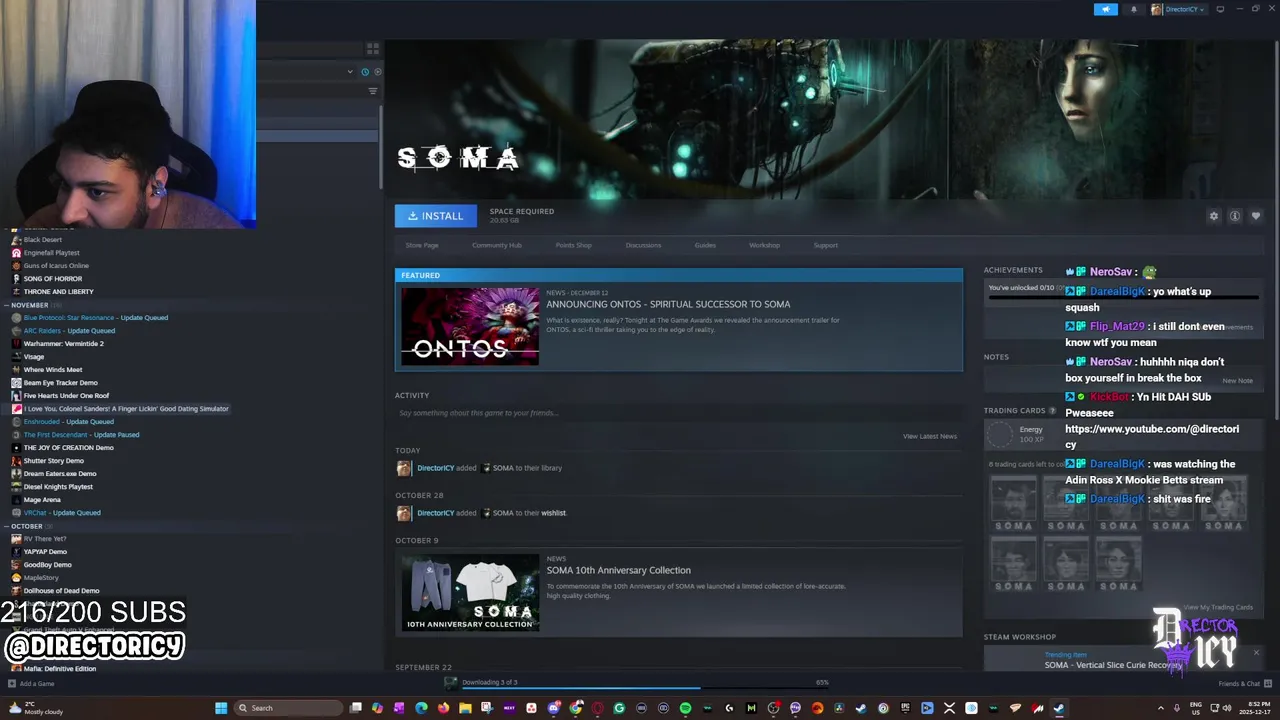Open the Guides tab
The height and width of the screenshot is (720, 1280).
pos(705,245)
